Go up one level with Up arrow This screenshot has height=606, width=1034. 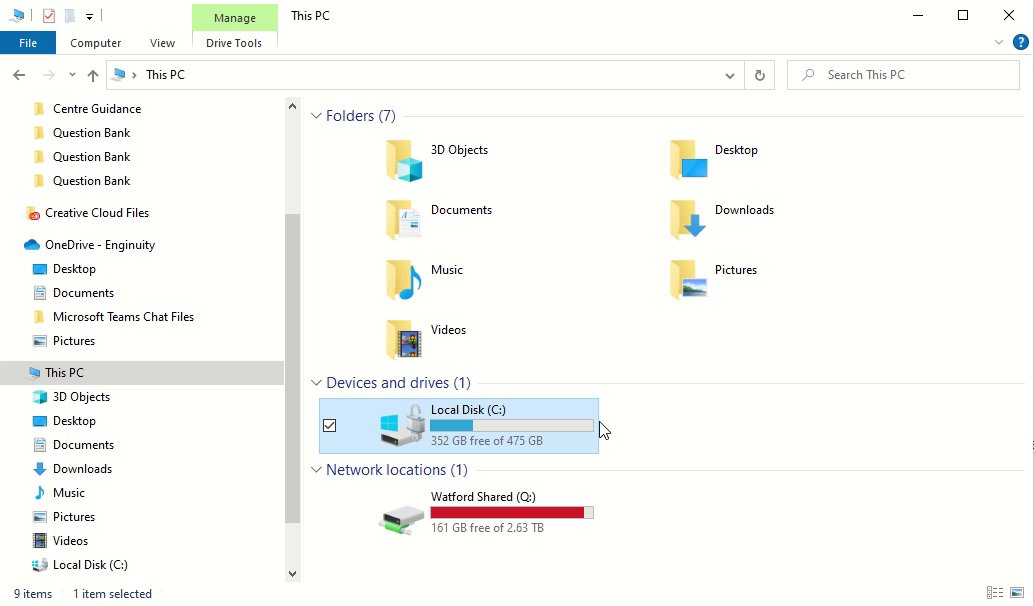[93, 75]
